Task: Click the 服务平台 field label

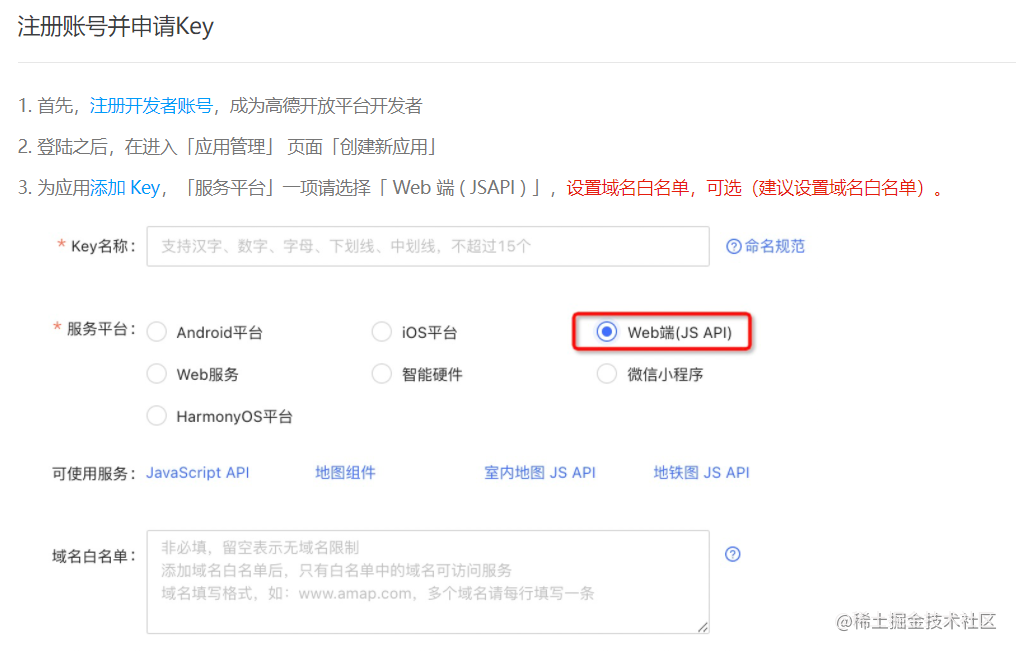Action: 95,329
